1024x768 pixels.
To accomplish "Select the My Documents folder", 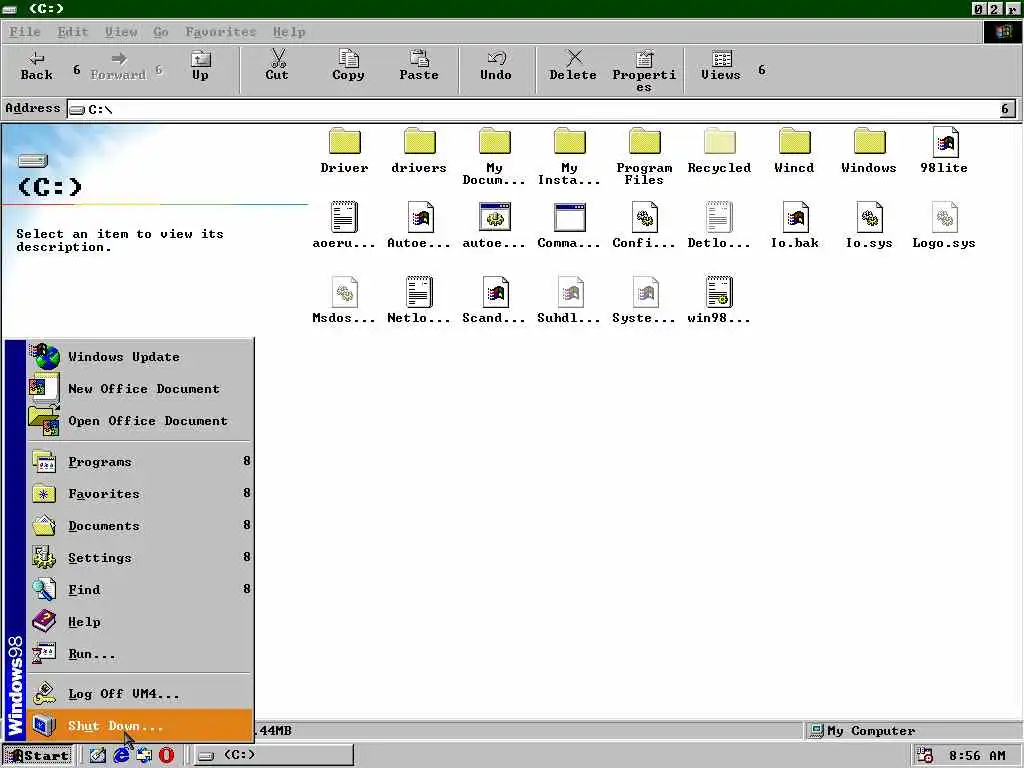I will 494,157.
